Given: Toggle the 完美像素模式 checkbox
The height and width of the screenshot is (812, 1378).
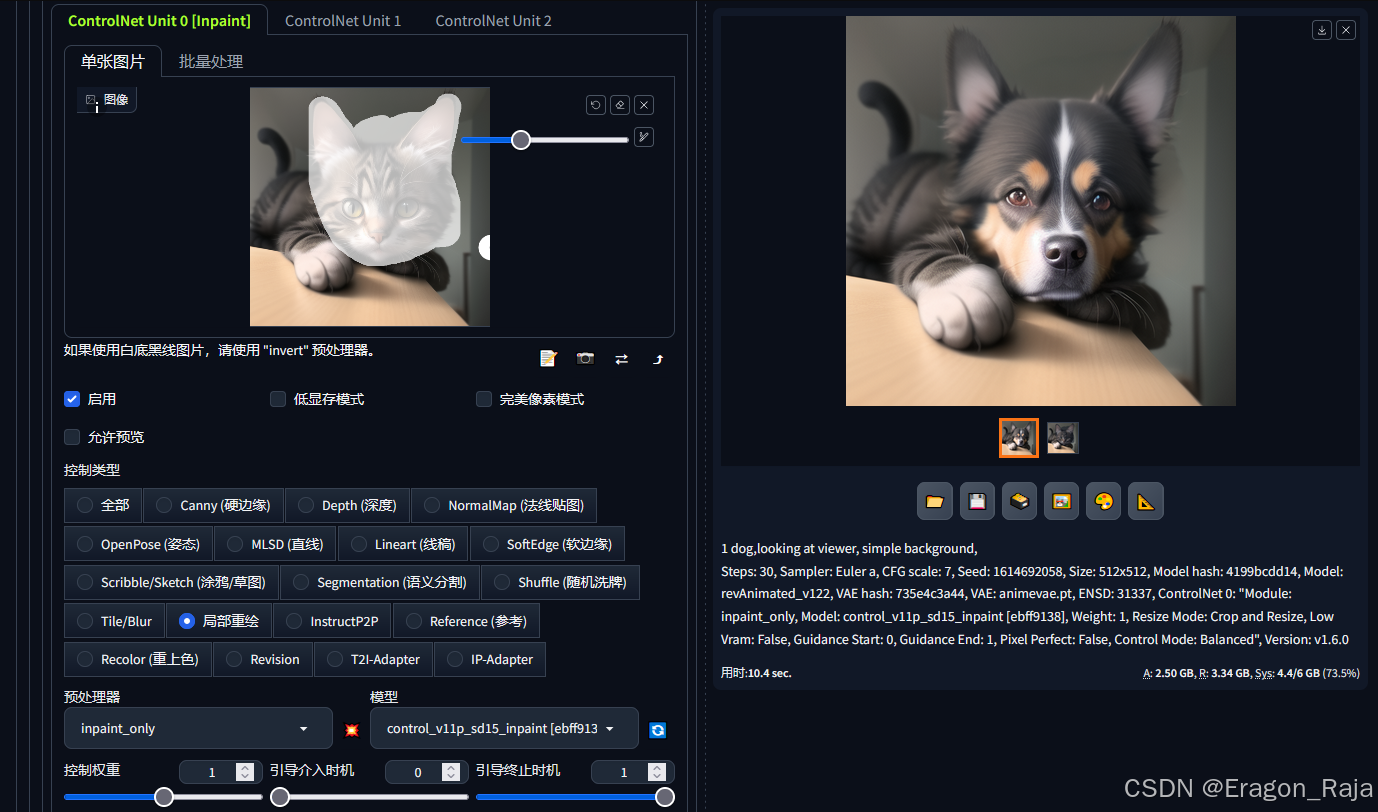Looking at the screenshot, I should click(x=484, y=399).
